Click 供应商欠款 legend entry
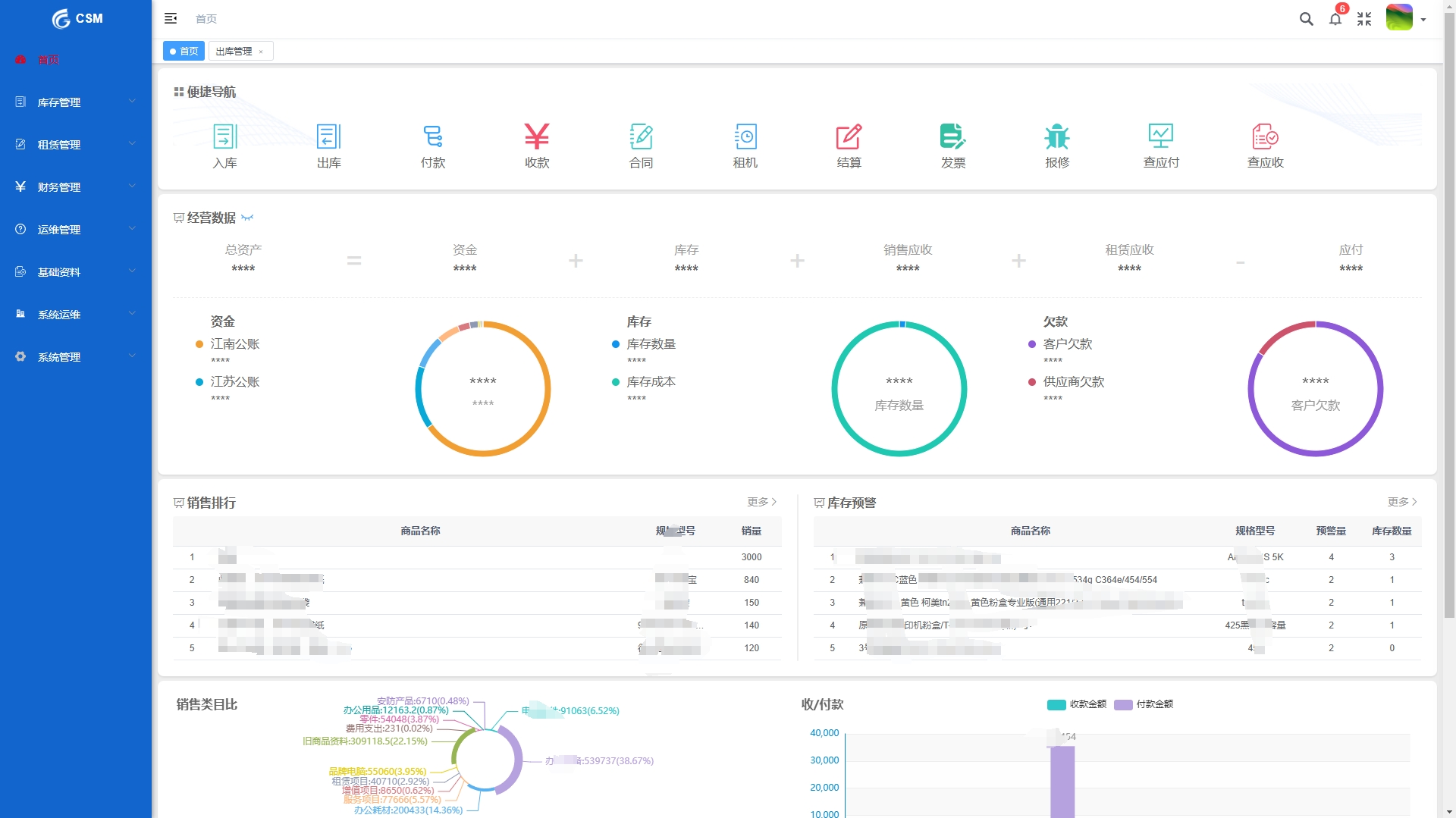This screenshot has width=1456, height=818. [x=1066, y=381]
